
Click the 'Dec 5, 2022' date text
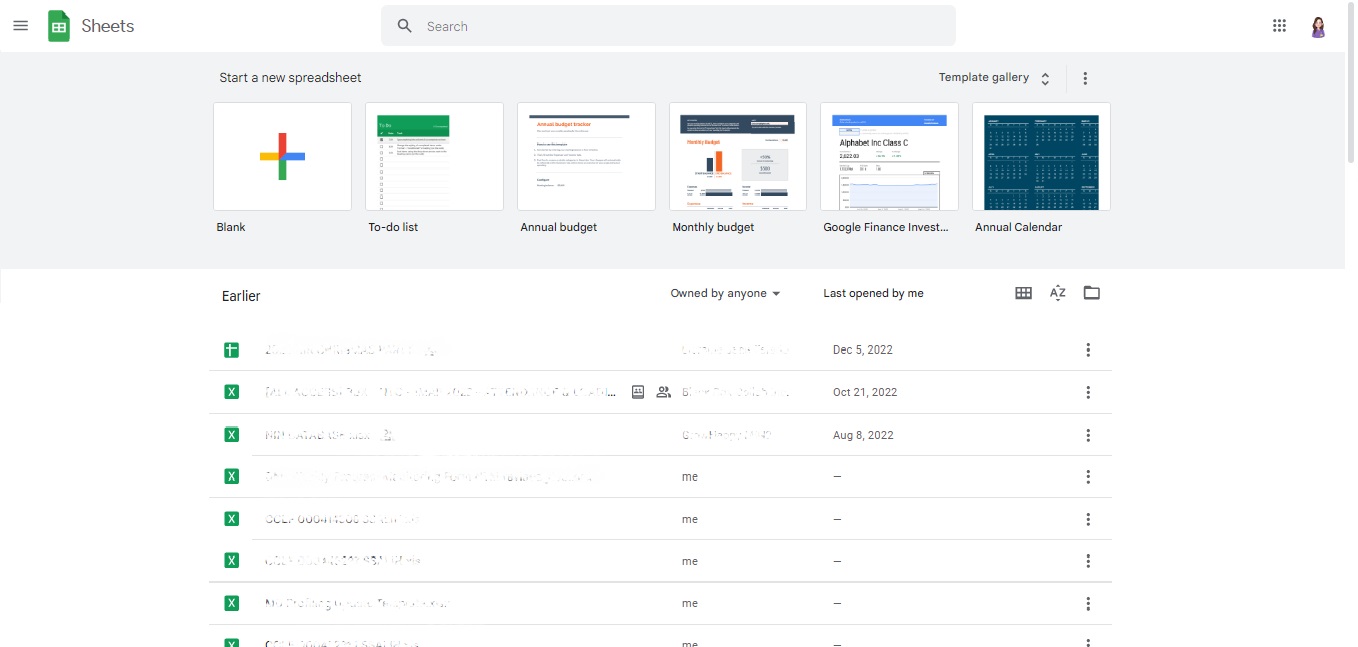pyautogui.click(x=862, y=350)
